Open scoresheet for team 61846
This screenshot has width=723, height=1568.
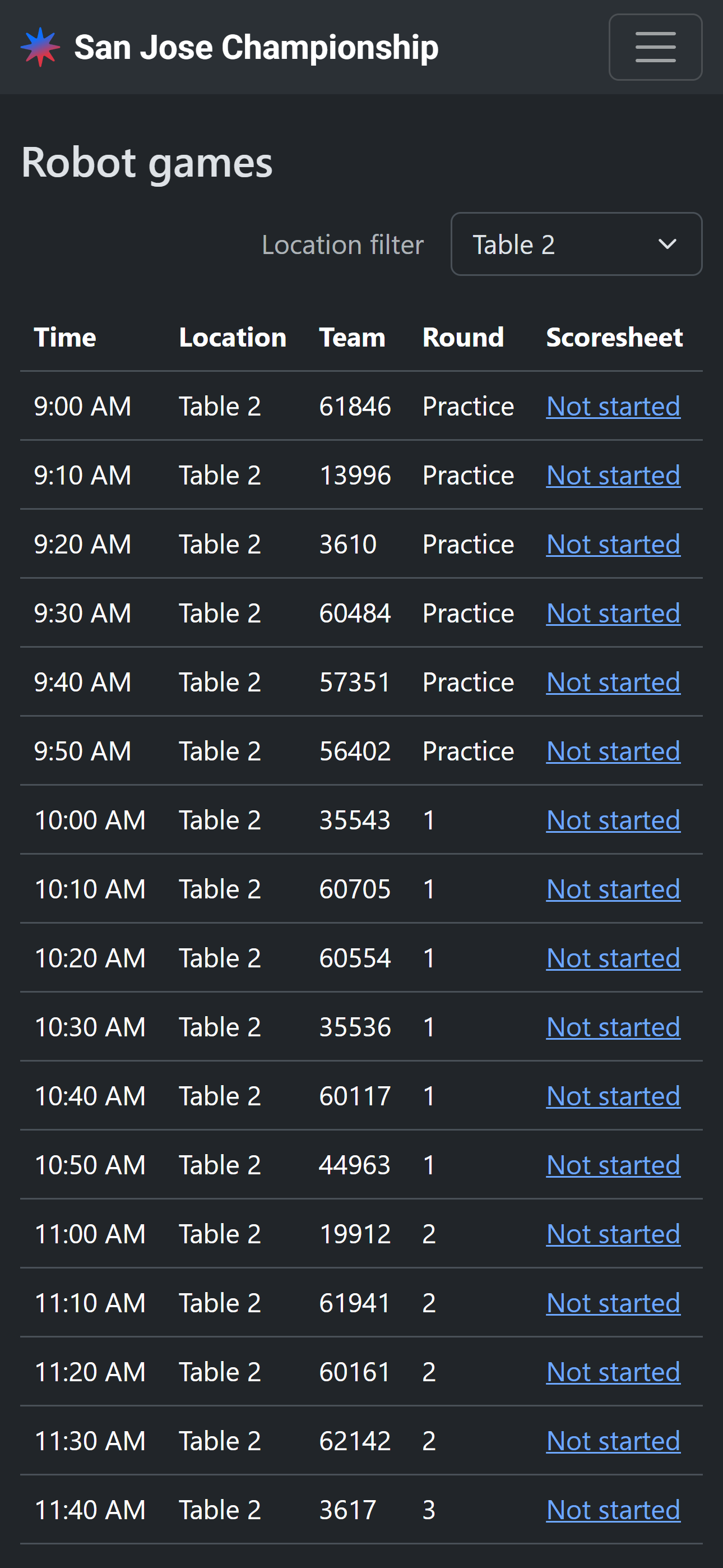click(x=613, y=406)
